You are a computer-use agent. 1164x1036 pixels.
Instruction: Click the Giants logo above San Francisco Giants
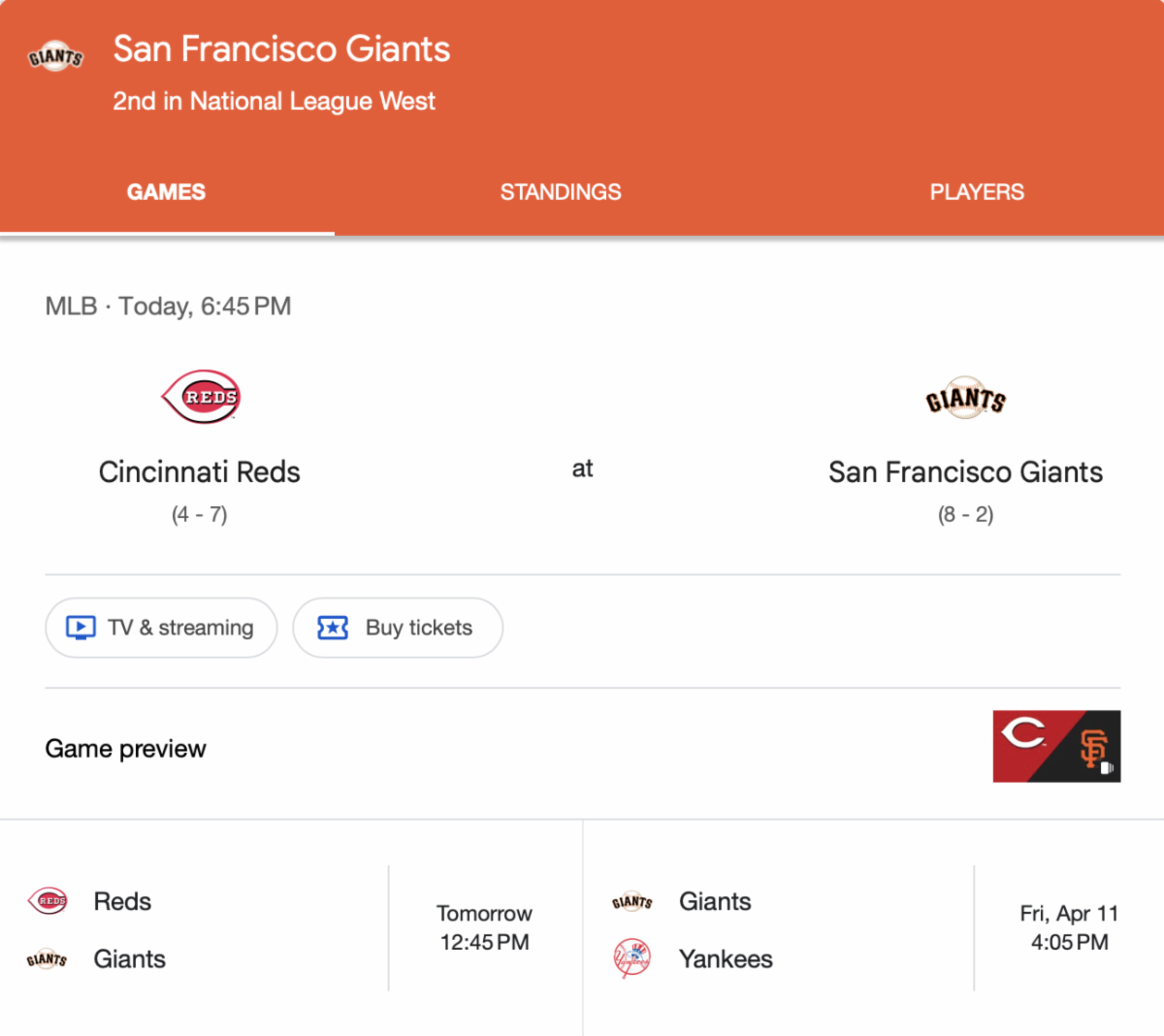tap(965, 399)
